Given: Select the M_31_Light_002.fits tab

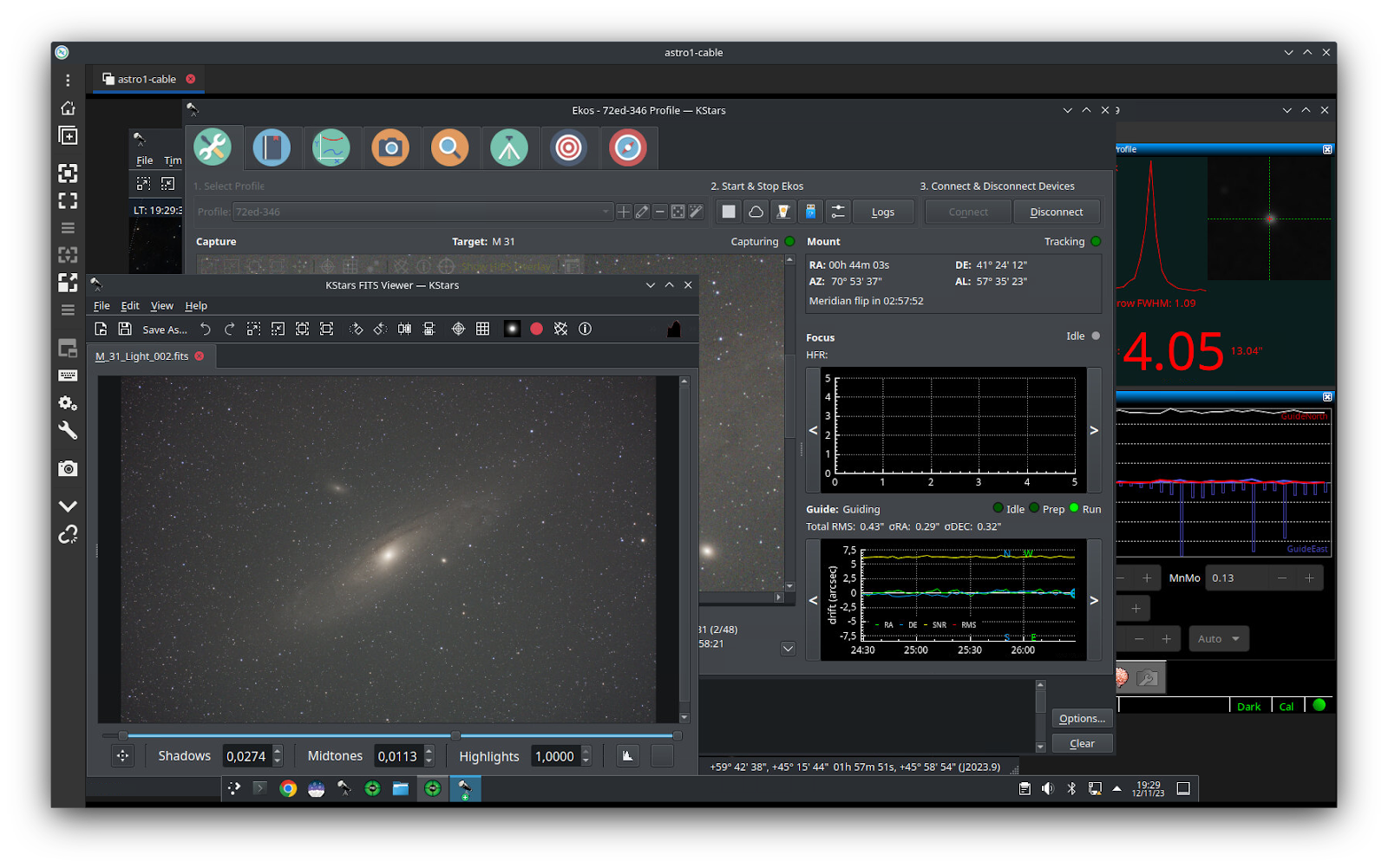Looking at the screenshot, I should click(142, 356).
